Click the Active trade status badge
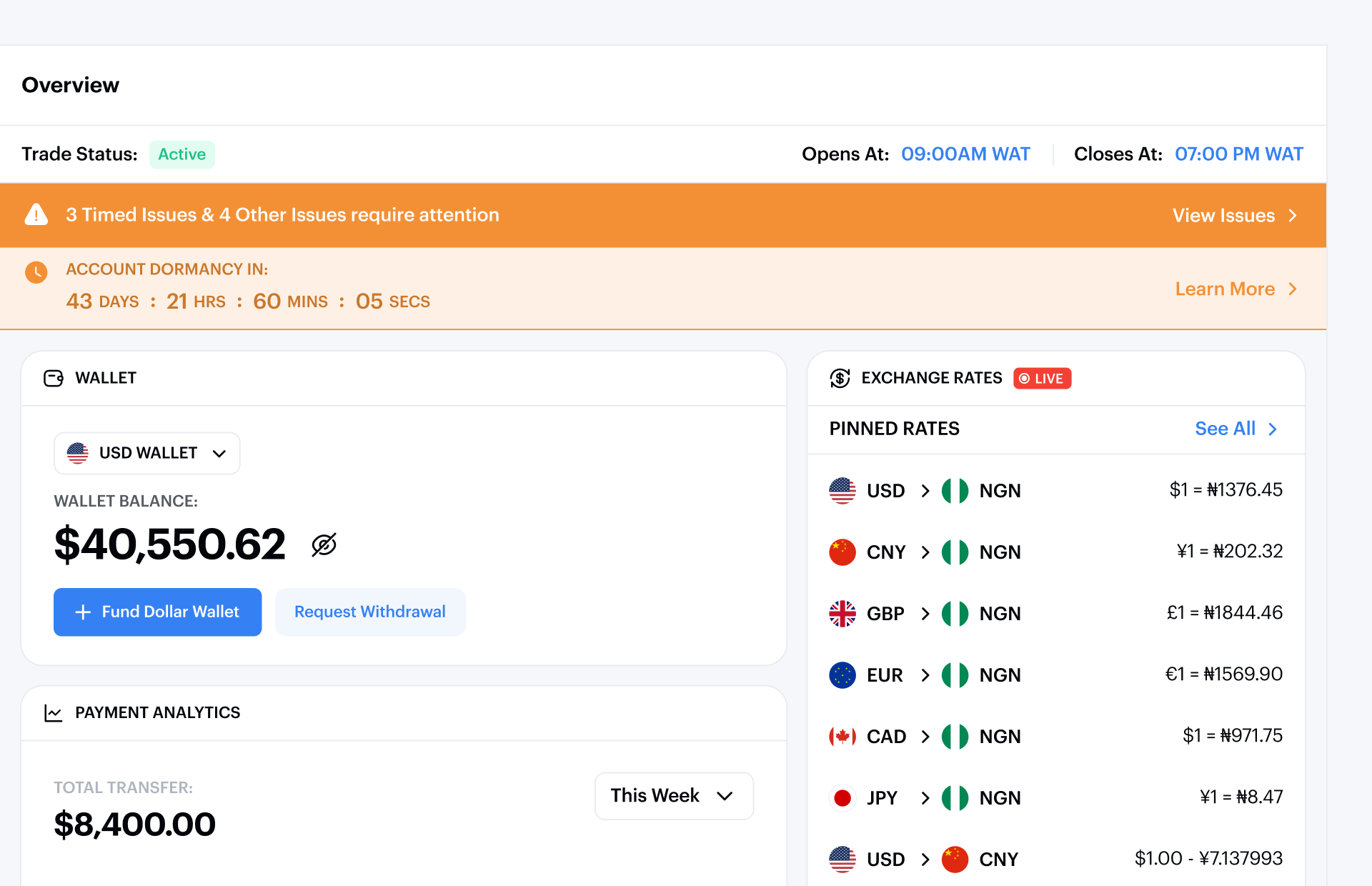The height and width of the screenshot is (886, 1372). point(182,154)
